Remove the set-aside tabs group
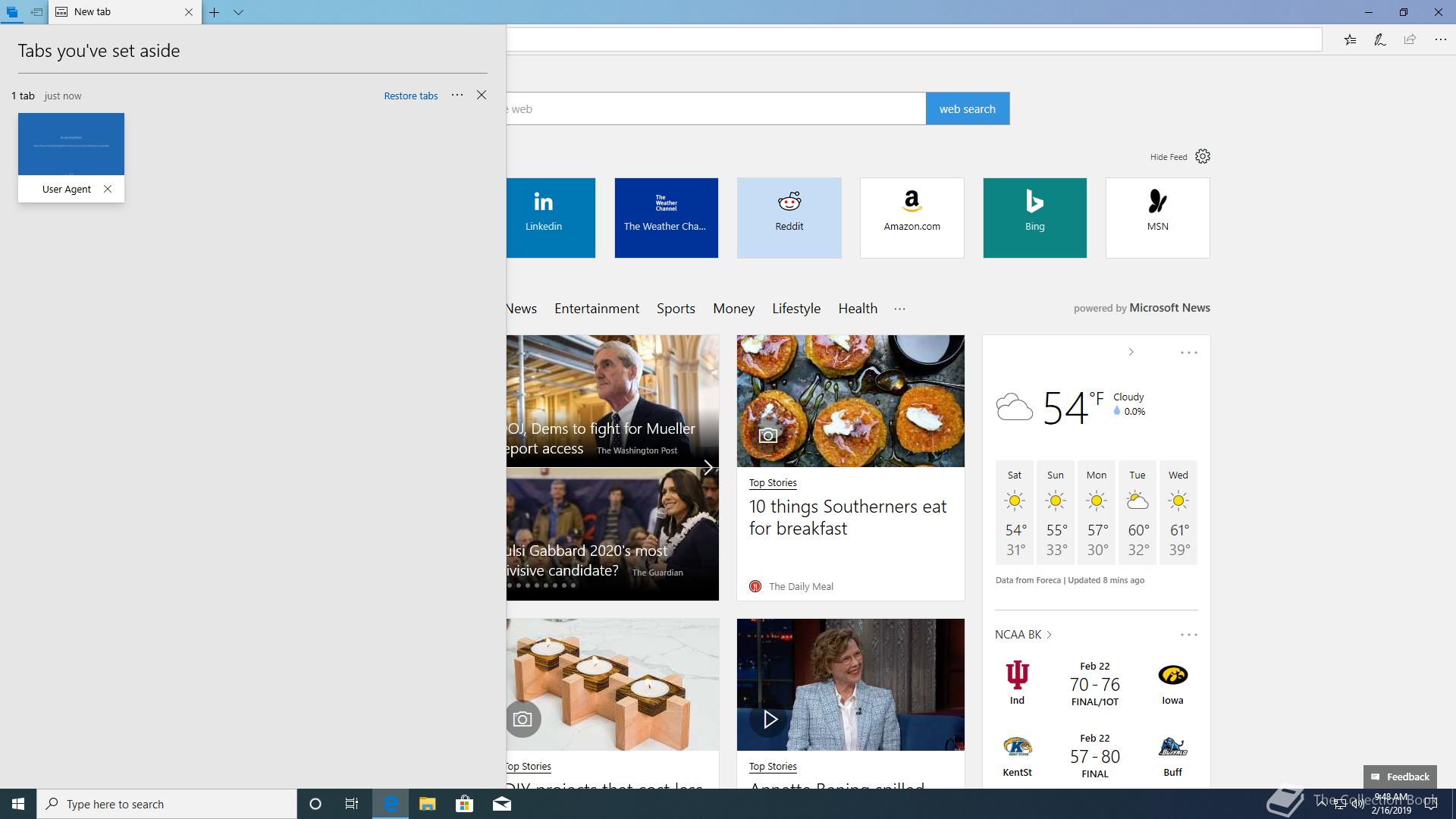1456x819 pixels. [482, 95]
